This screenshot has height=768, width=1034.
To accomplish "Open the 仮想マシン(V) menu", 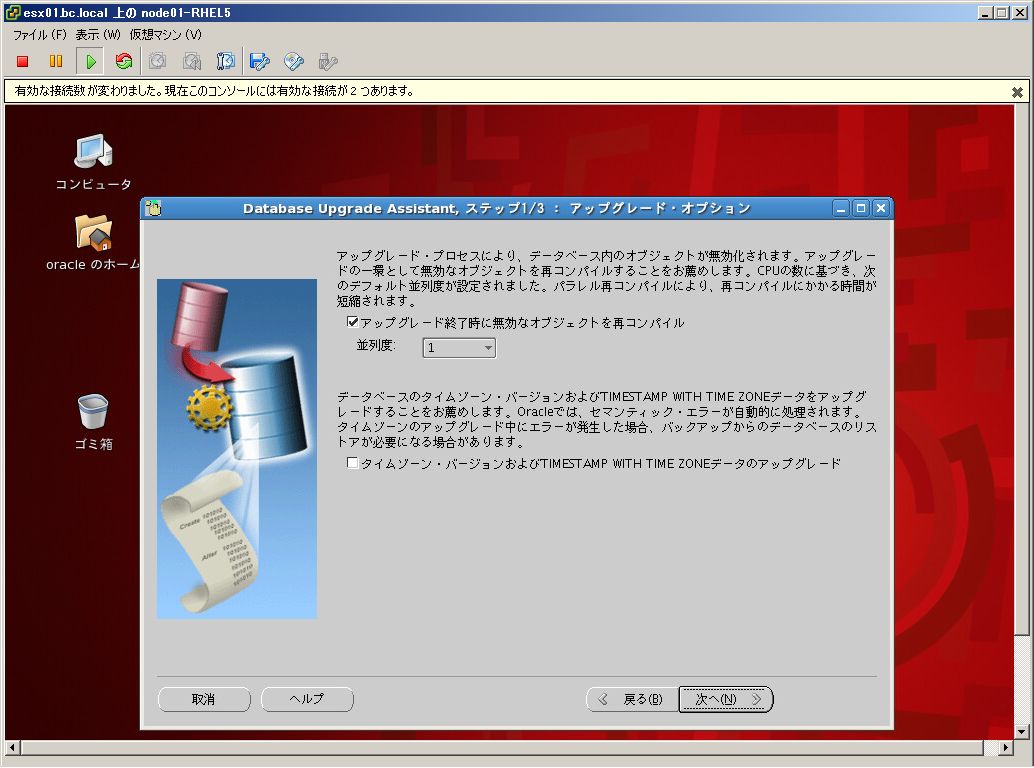I will click(166, 34).
